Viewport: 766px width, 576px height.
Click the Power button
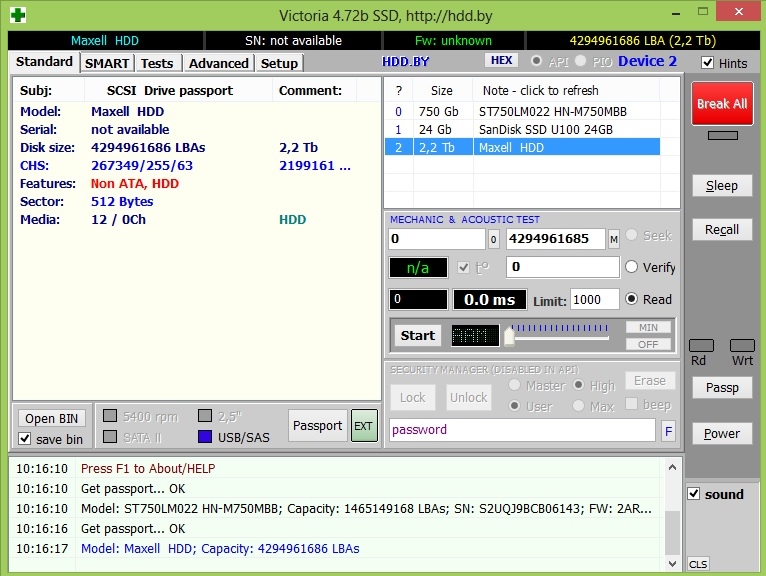(x=722, y=433)
